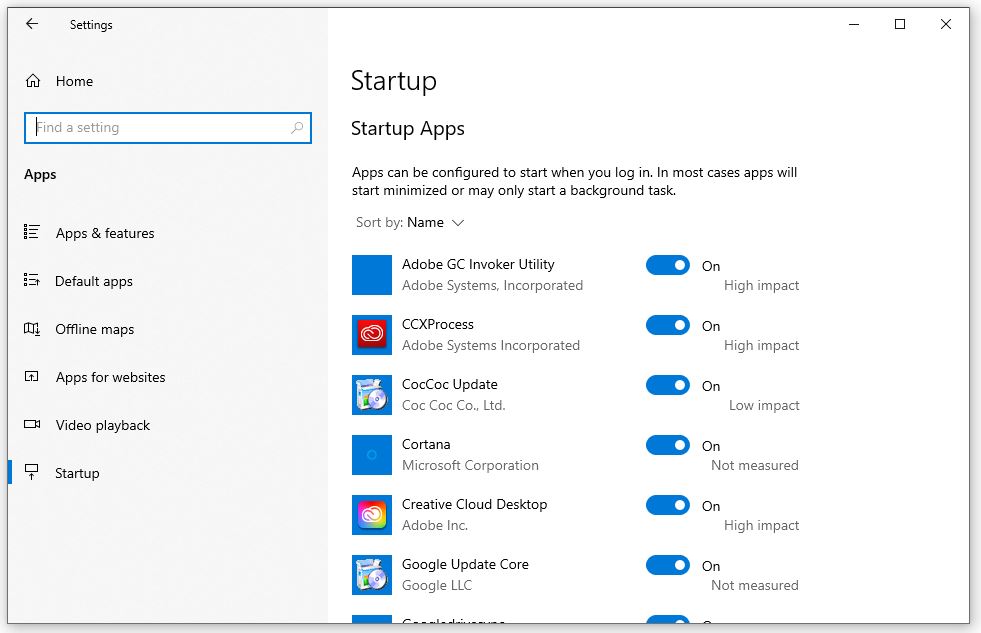Click the CocCoc Update installer icon
The height and width of the screenshot is (633, 981).
point(372,395)
